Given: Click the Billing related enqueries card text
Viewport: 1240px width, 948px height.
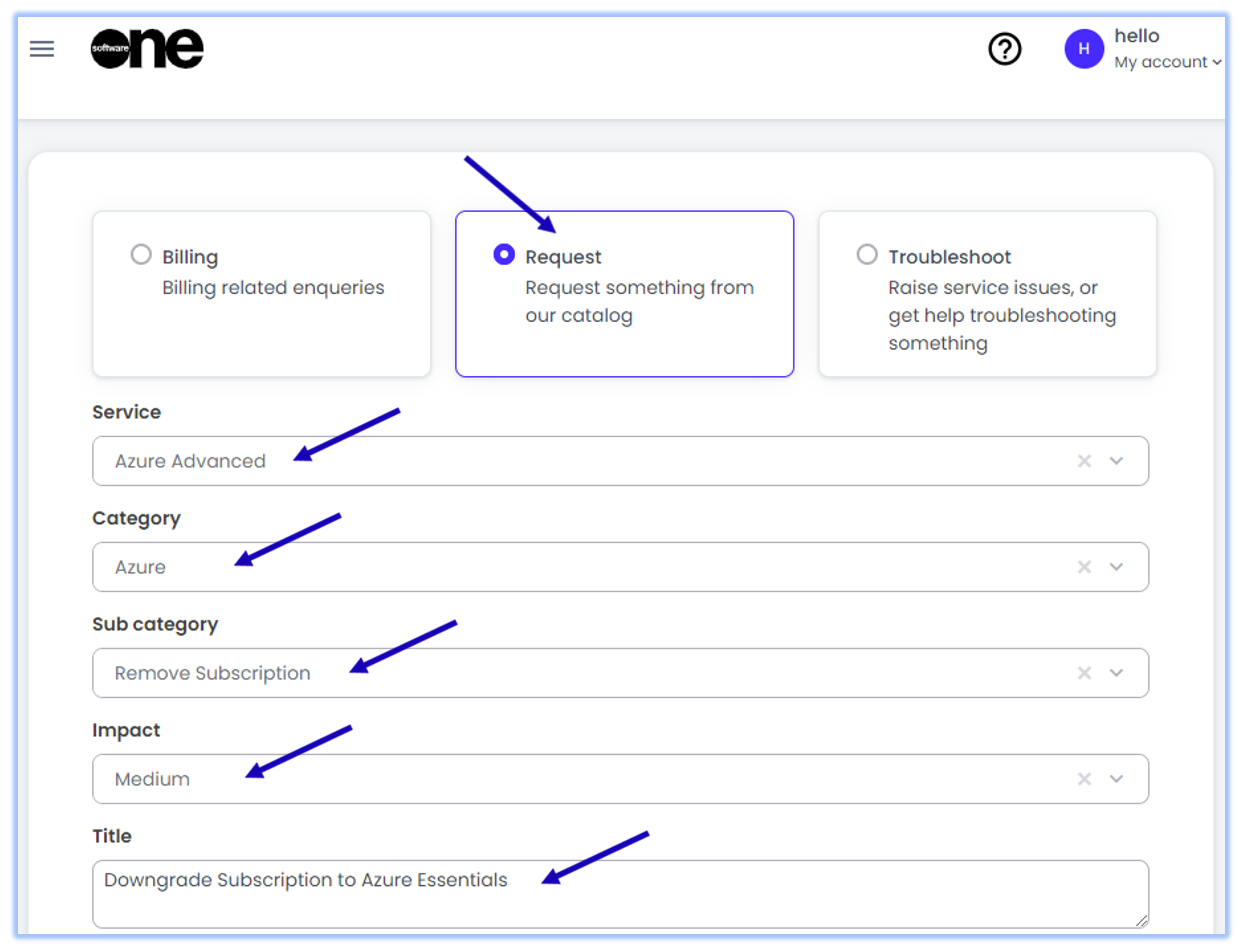Looking at the screenshot, I should [x=273, y=288].
